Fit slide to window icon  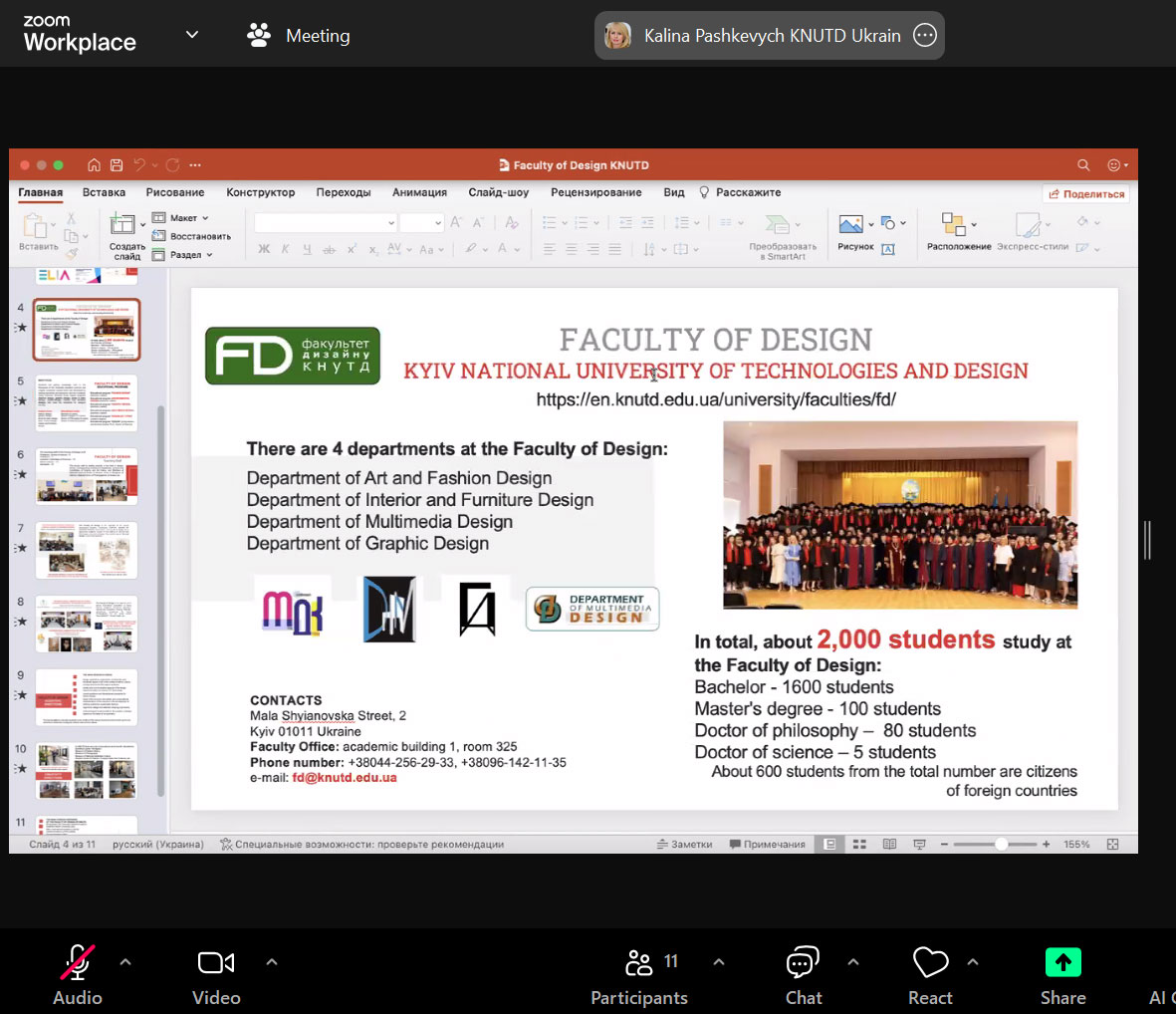point(1113,845)
